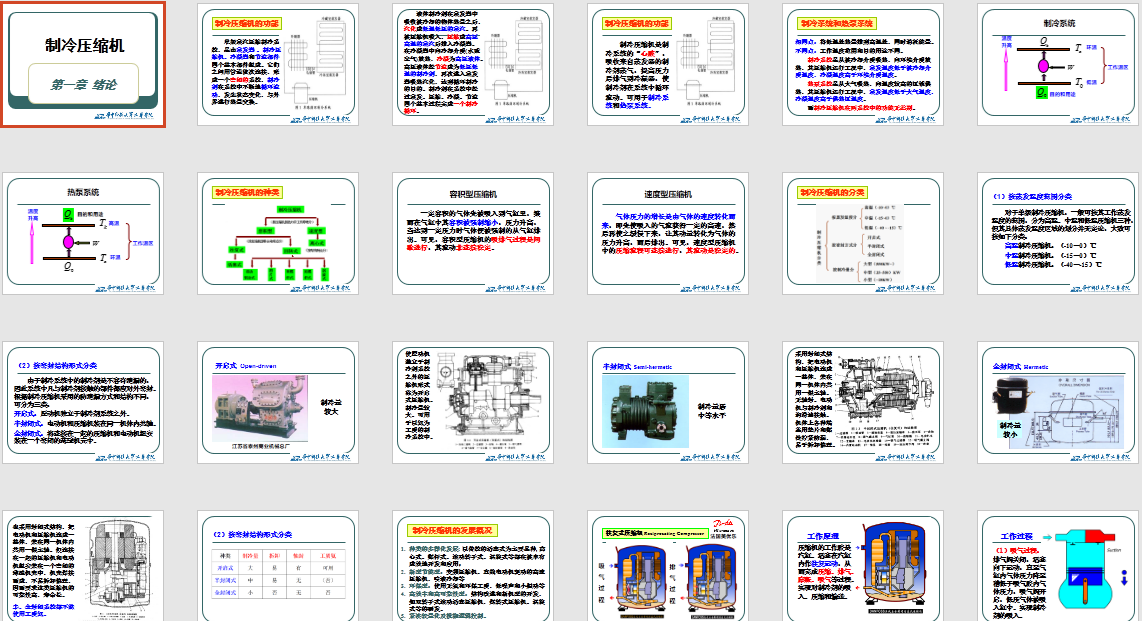
Task: Select the text-only 按密封结构形式分类 slide
Action: pos(83,406)
